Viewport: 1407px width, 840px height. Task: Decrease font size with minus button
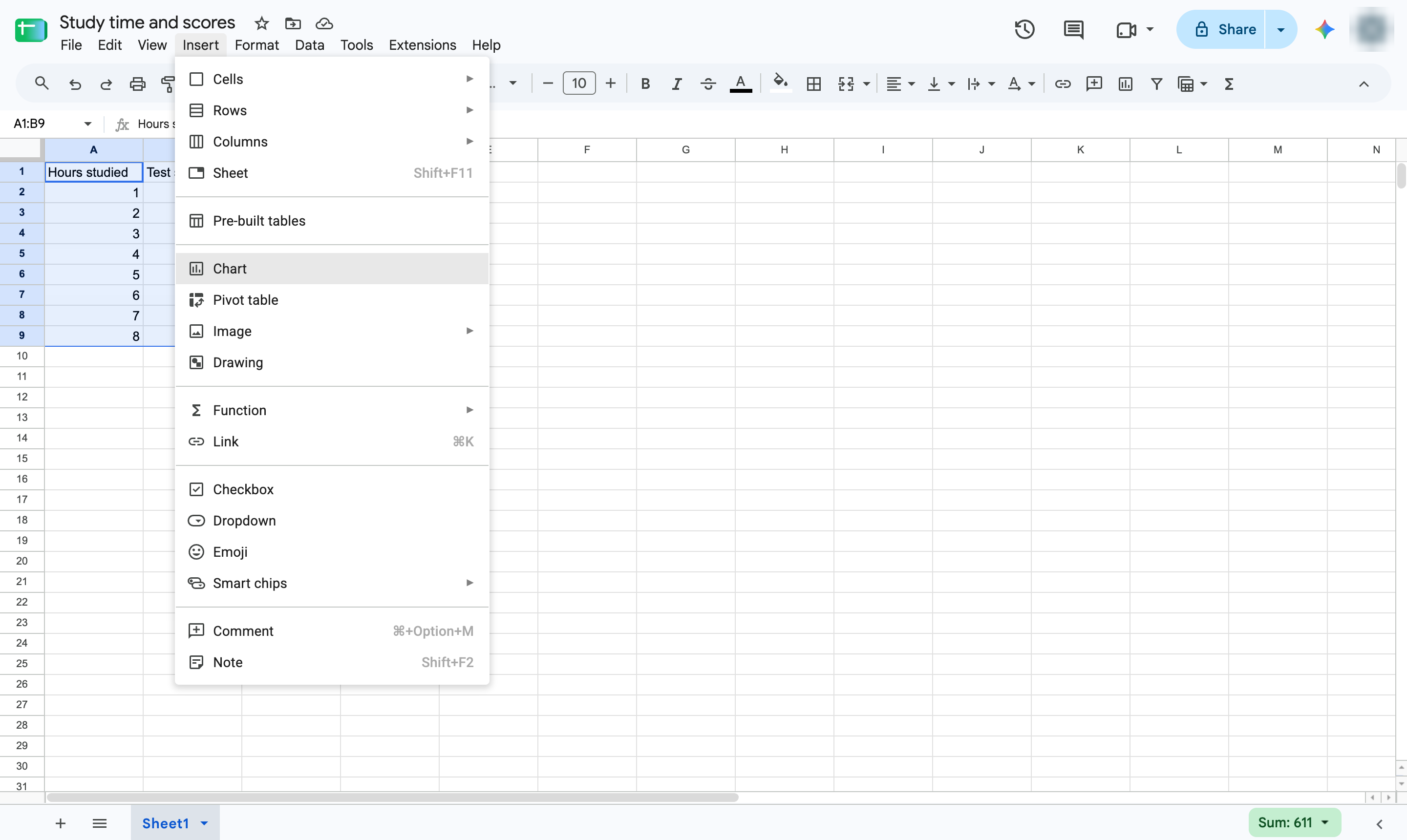(x=548, y=84)
